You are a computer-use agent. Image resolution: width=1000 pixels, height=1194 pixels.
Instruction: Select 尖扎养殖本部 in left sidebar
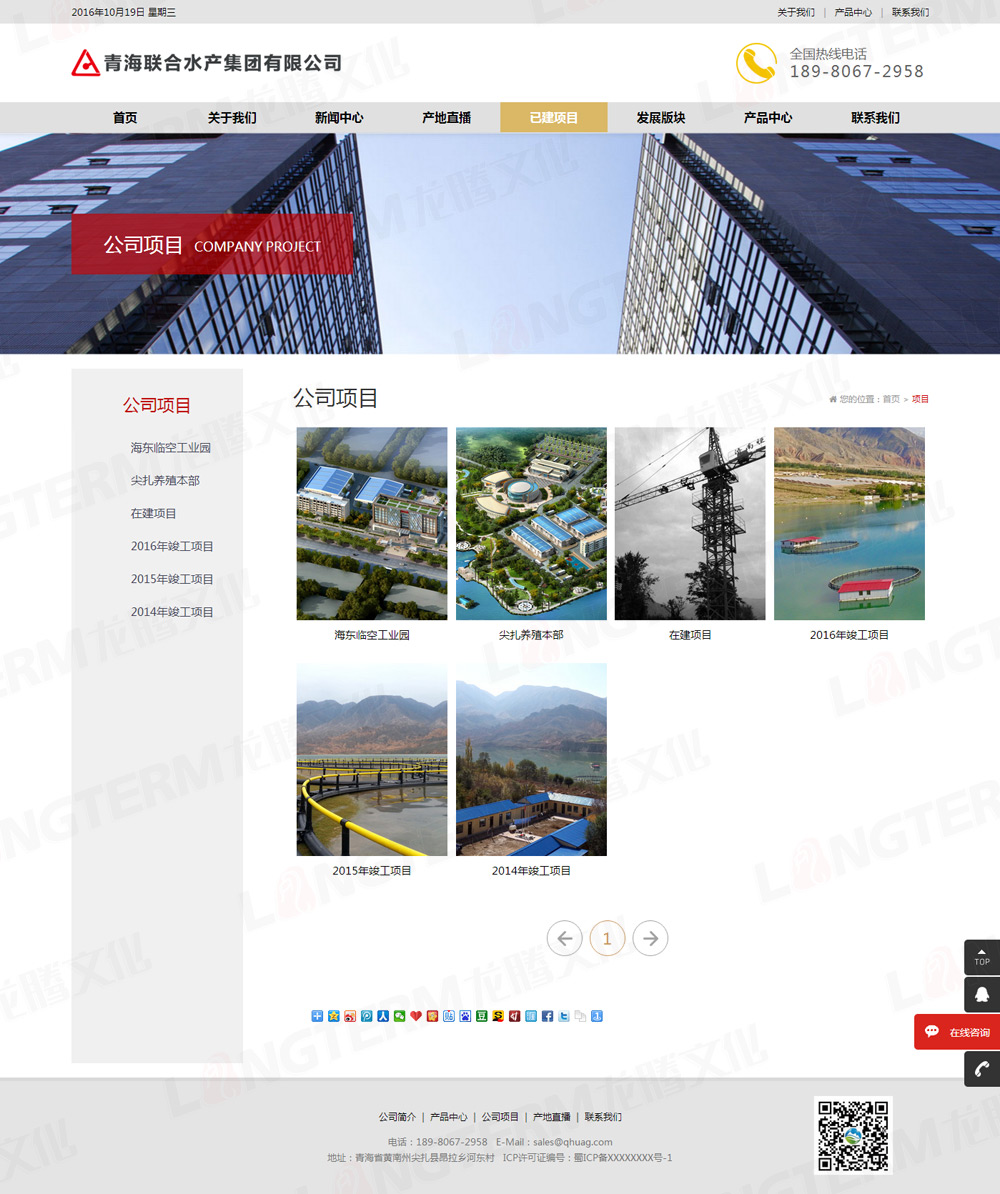click(165, 481)
